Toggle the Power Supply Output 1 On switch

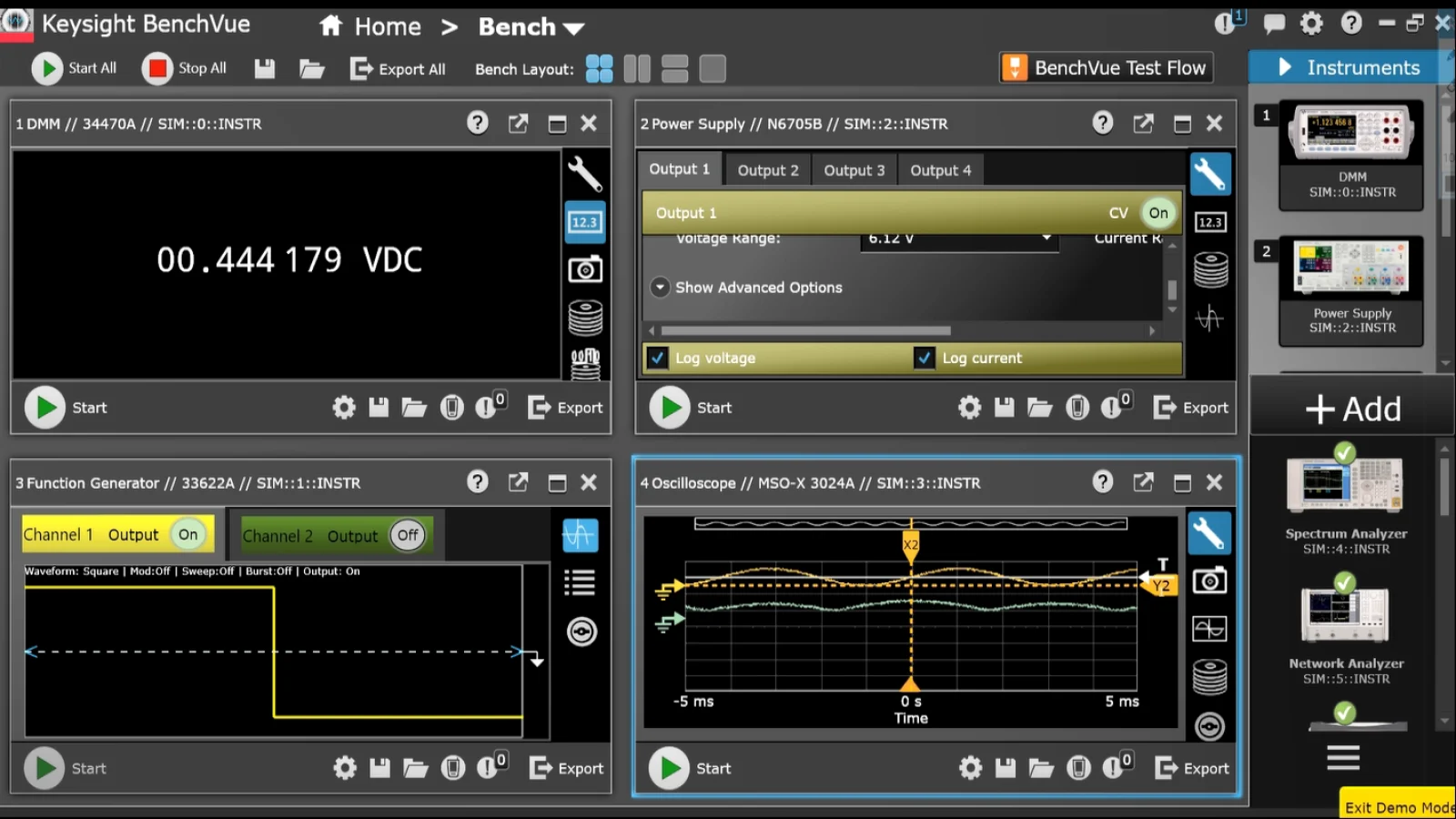(x=1158, y=213)
